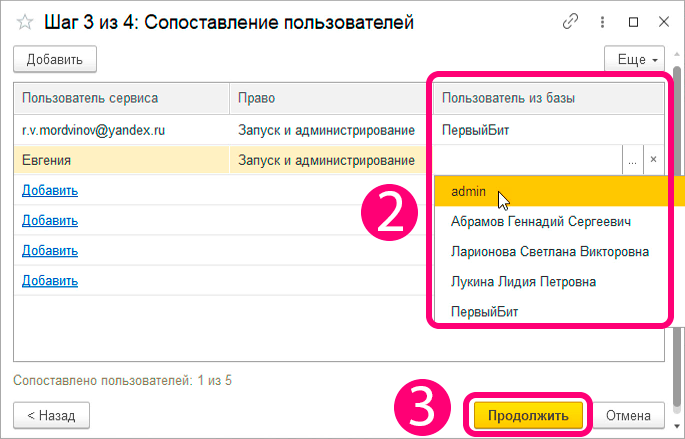Go back with the < Назад button

pyautogui.click(x=52, y=415)
